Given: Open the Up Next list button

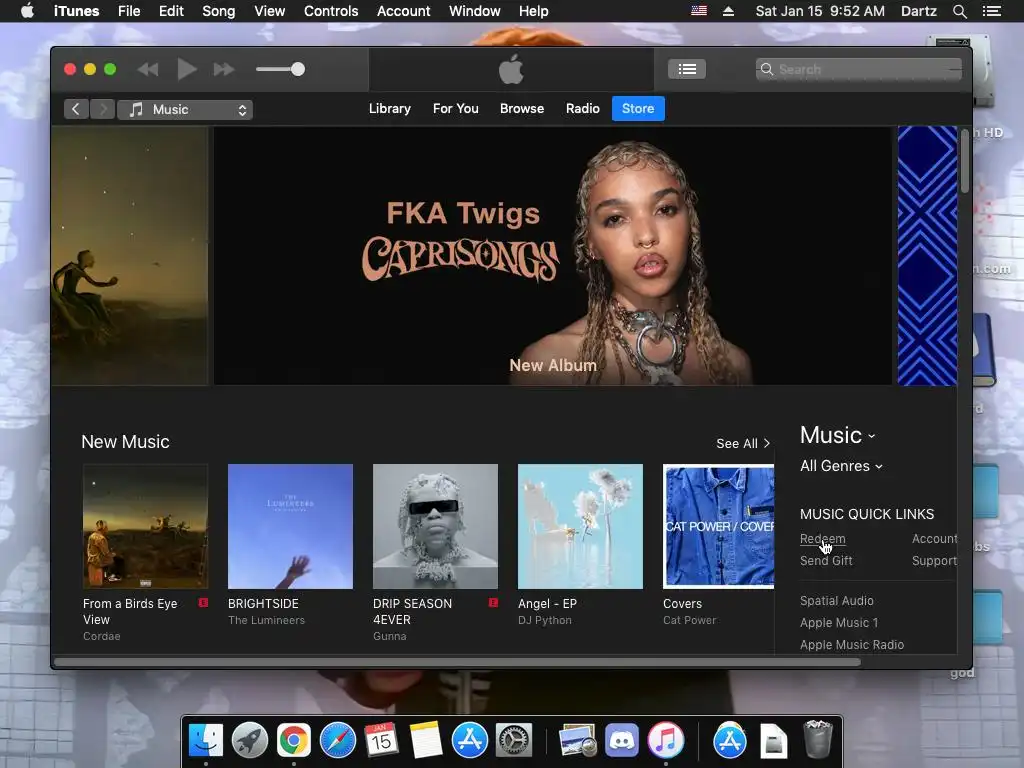Looking at the screenshot, I should [686, 69].
